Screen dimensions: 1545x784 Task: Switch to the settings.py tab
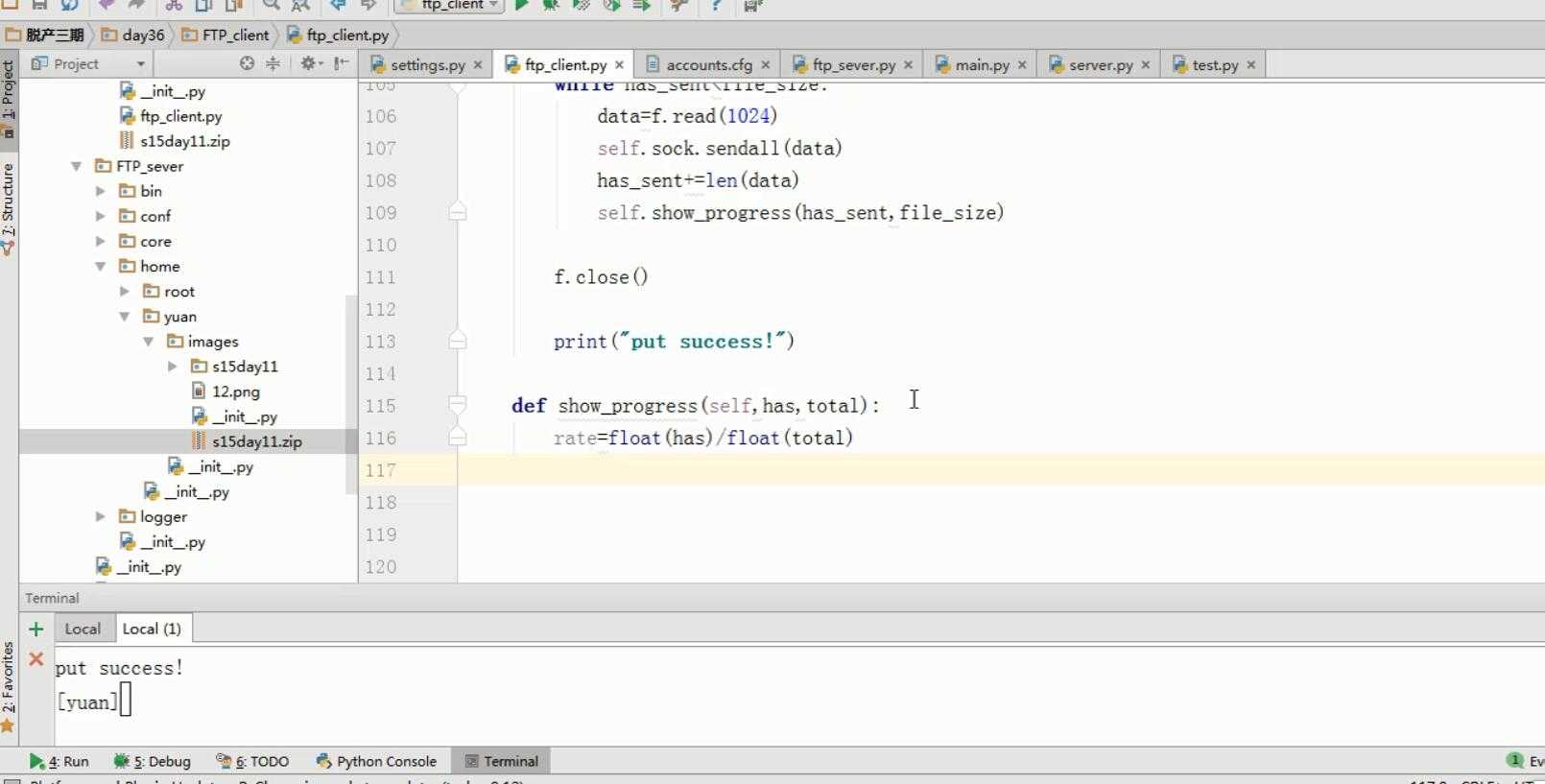(427, 65)
